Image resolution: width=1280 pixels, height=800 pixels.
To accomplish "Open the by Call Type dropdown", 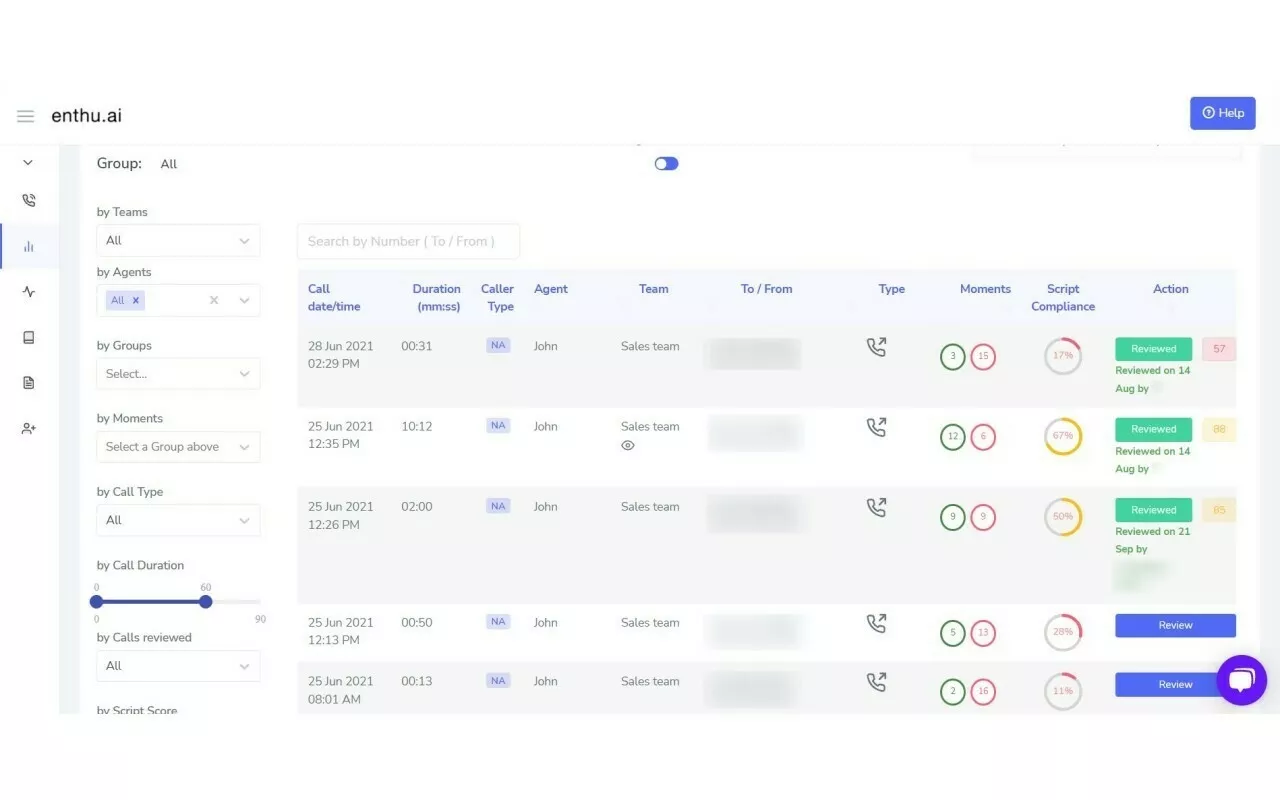I will (x=177, y=520).
